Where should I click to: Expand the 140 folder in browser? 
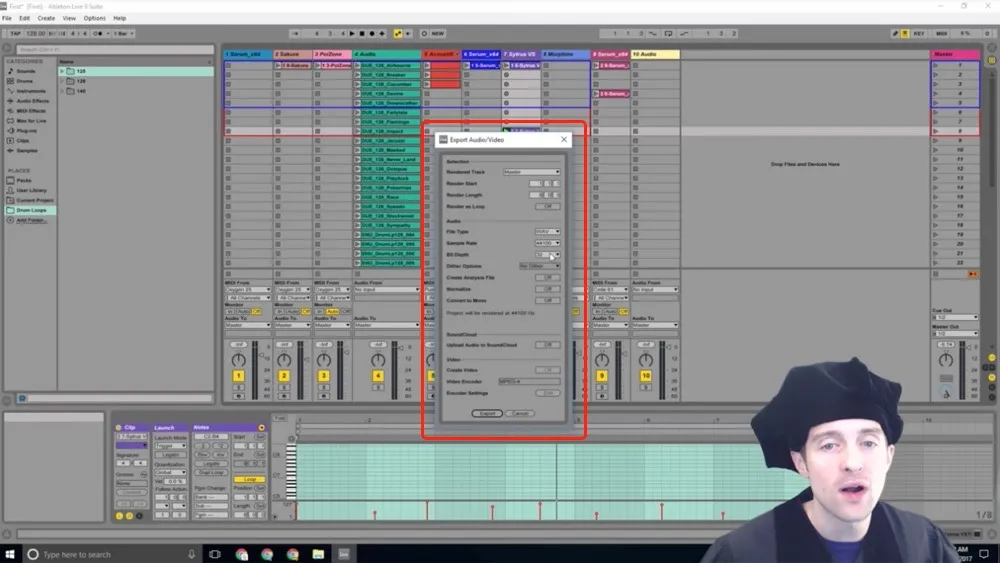pyautogui.click(x=62, y=91)
